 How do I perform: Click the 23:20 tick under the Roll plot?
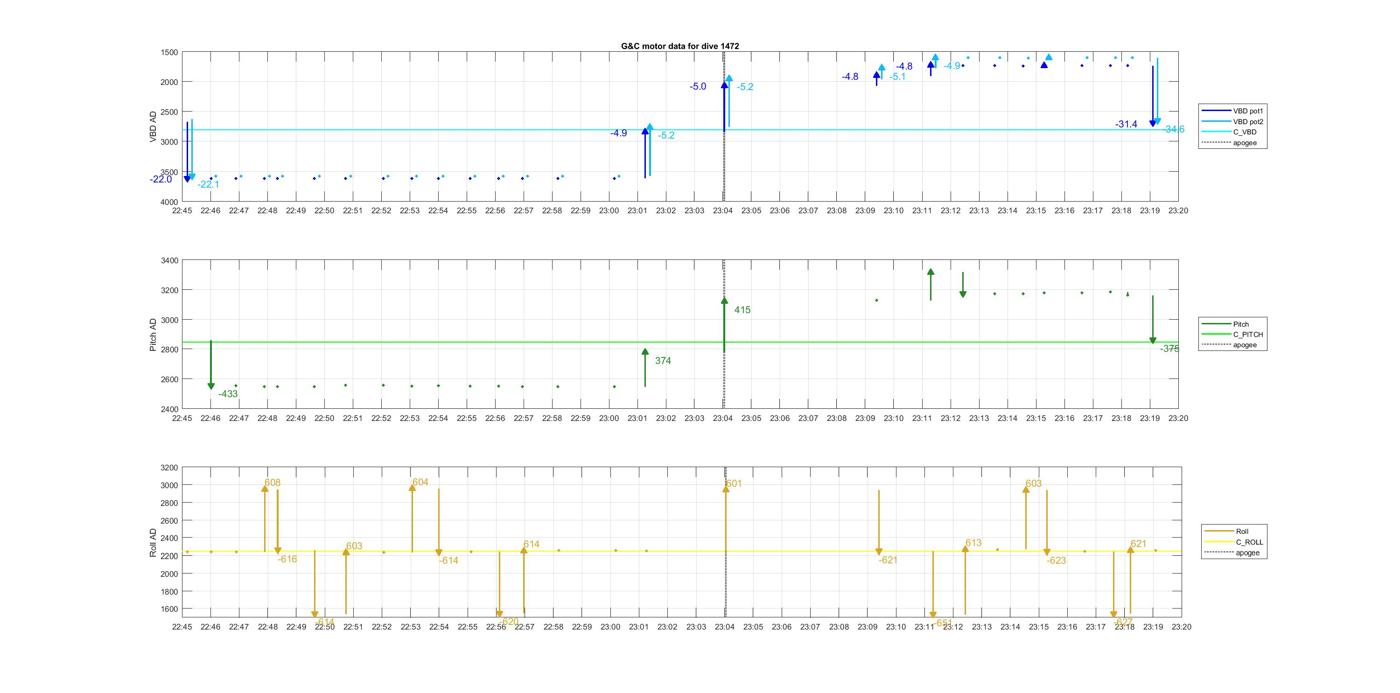1180,627
